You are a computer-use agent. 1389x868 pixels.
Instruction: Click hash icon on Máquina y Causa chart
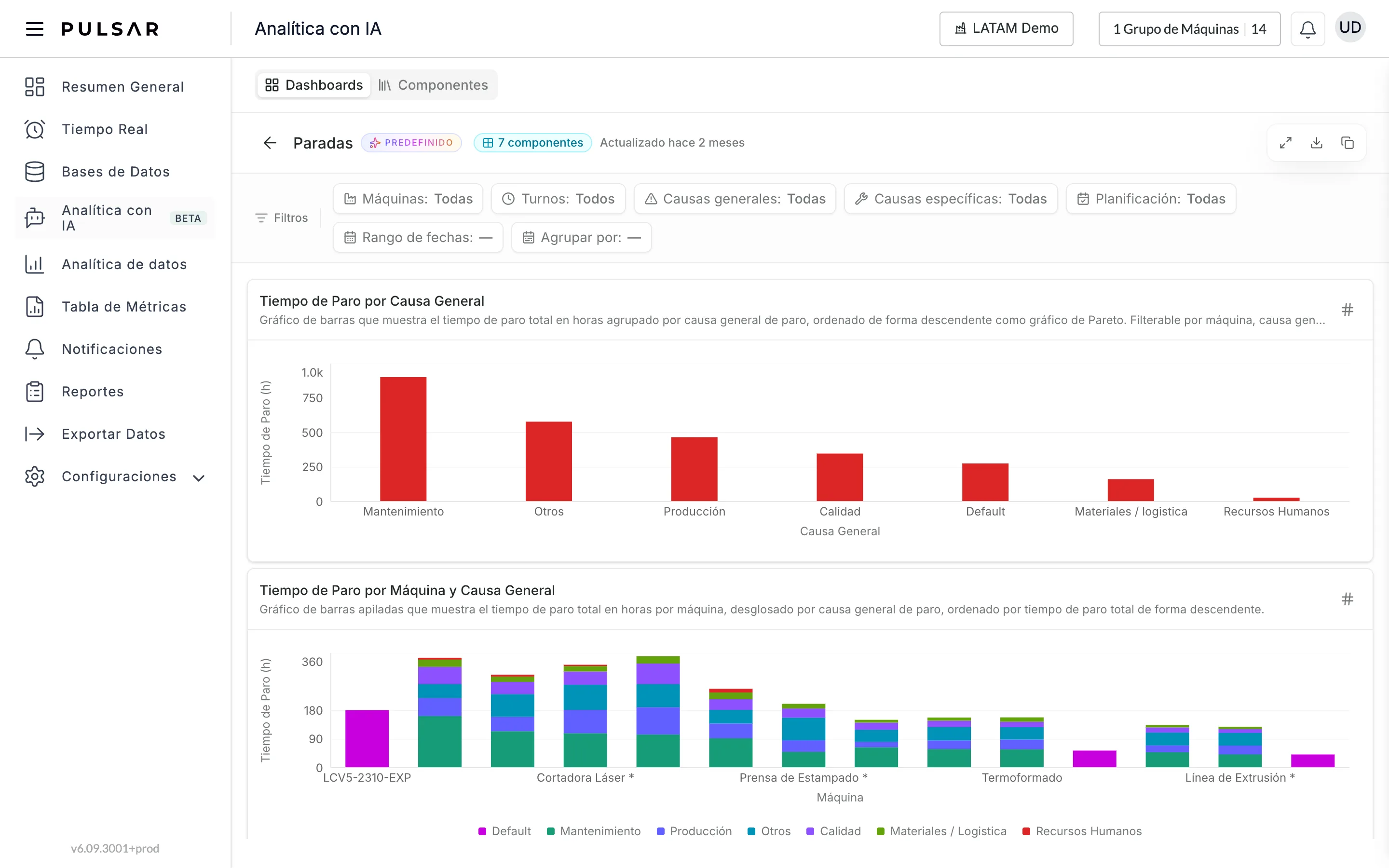1347,599
